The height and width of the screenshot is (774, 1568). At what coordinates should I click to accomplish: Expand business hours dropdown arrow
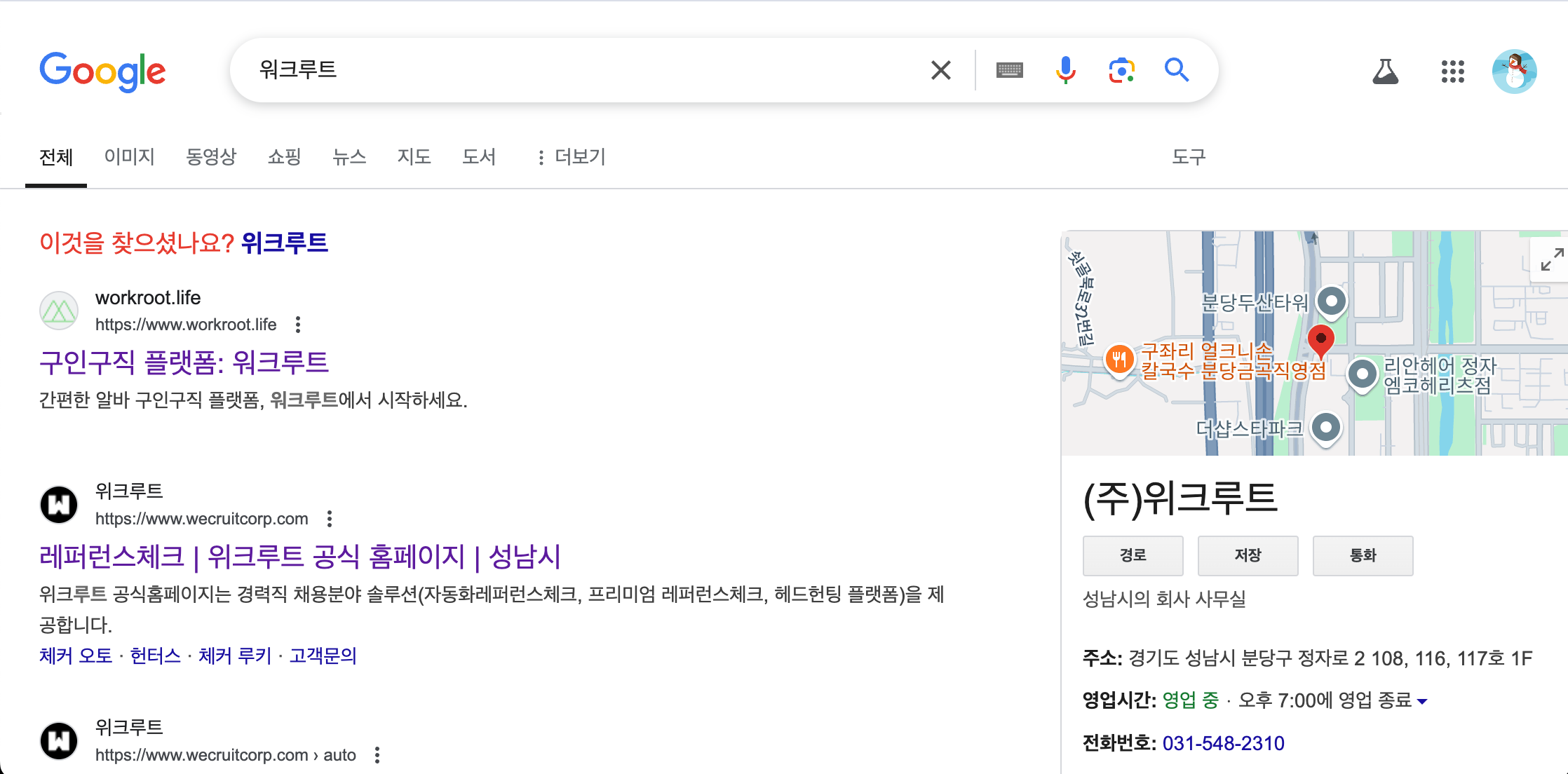[1421, 701]
